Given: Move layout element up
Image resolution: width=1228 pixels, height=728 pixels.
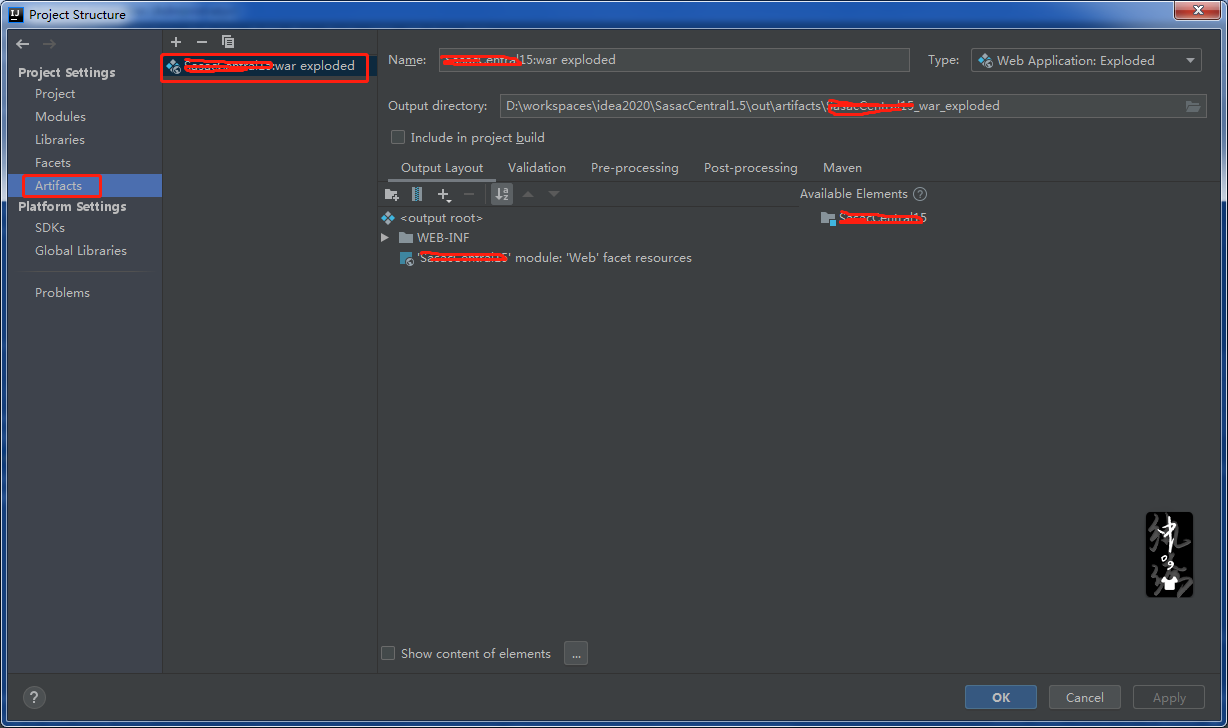Looking at the screenshot, I should [x=528, y=194].
